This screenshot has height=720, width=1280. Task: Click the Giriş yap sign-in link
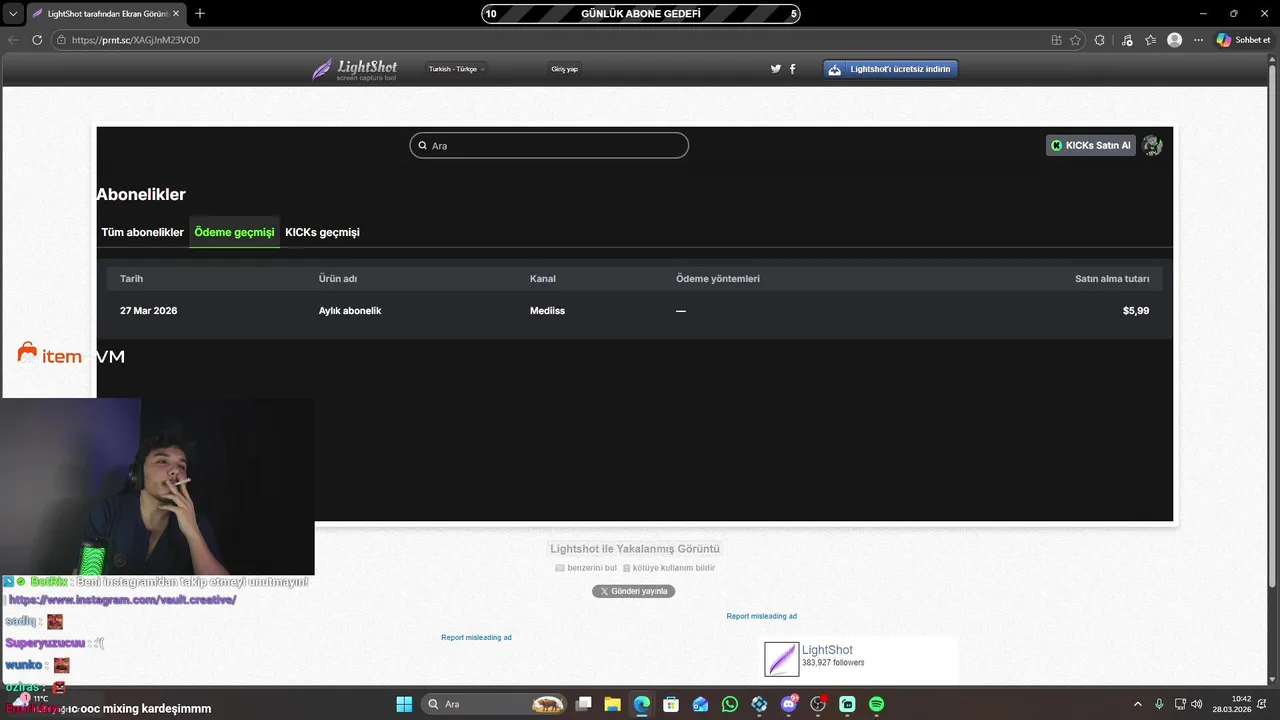(x=564, y=69)
